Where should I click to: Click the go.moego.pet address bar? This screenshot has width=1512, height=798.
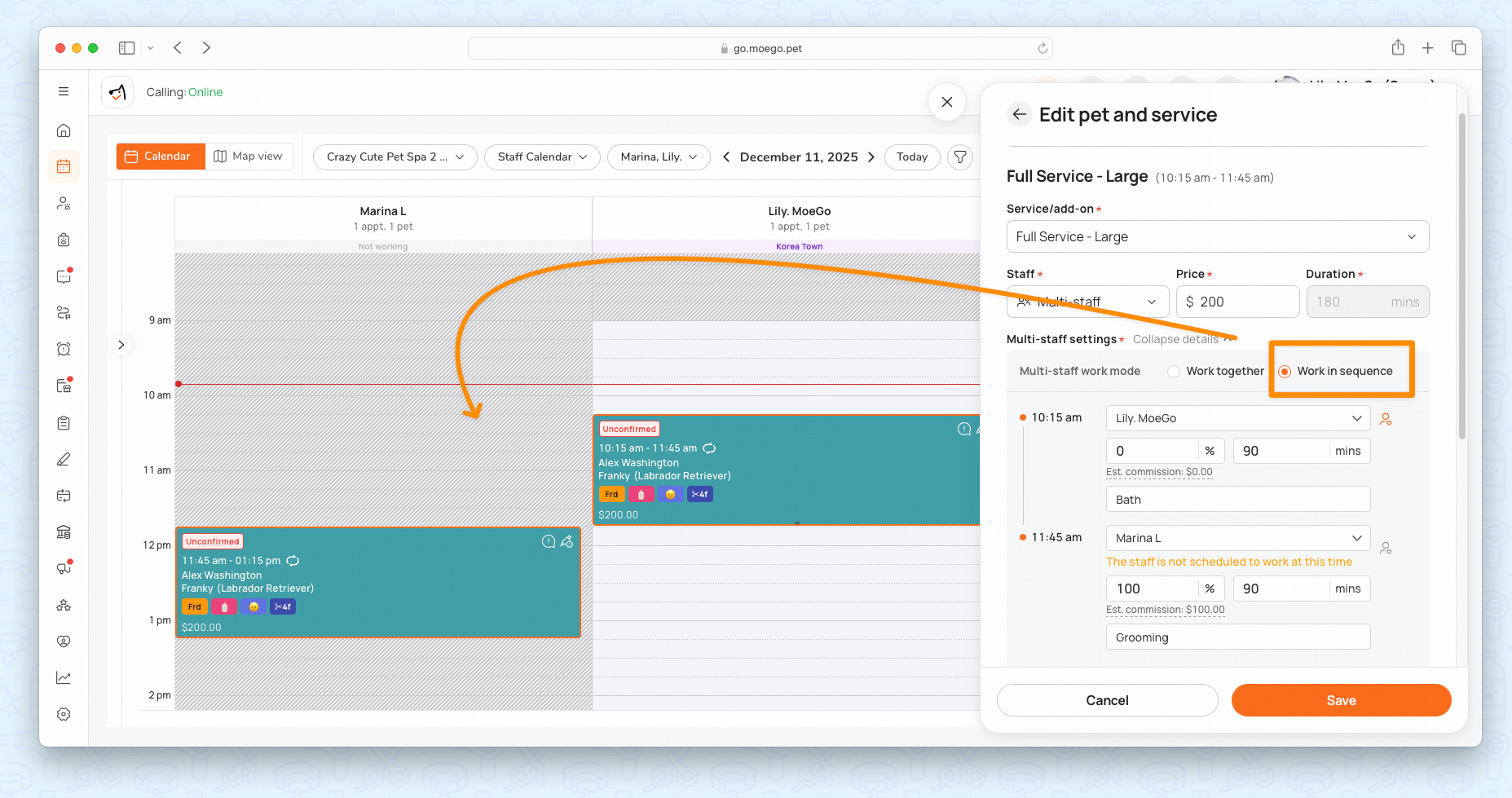coord(760,48)
